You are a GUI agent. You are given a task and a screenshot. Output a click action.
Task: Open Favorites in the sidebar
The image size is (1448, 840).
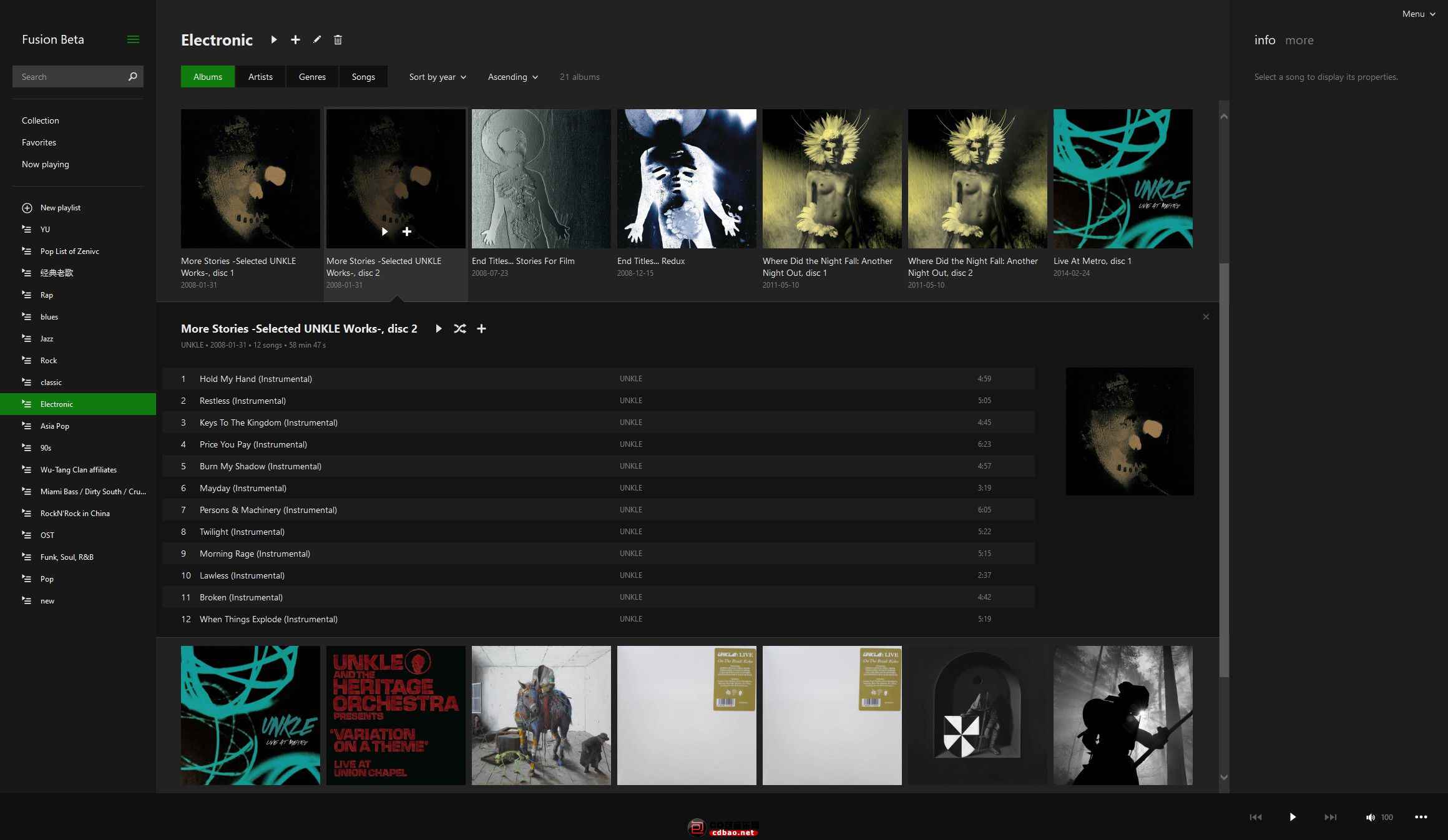tap(39, 142)
